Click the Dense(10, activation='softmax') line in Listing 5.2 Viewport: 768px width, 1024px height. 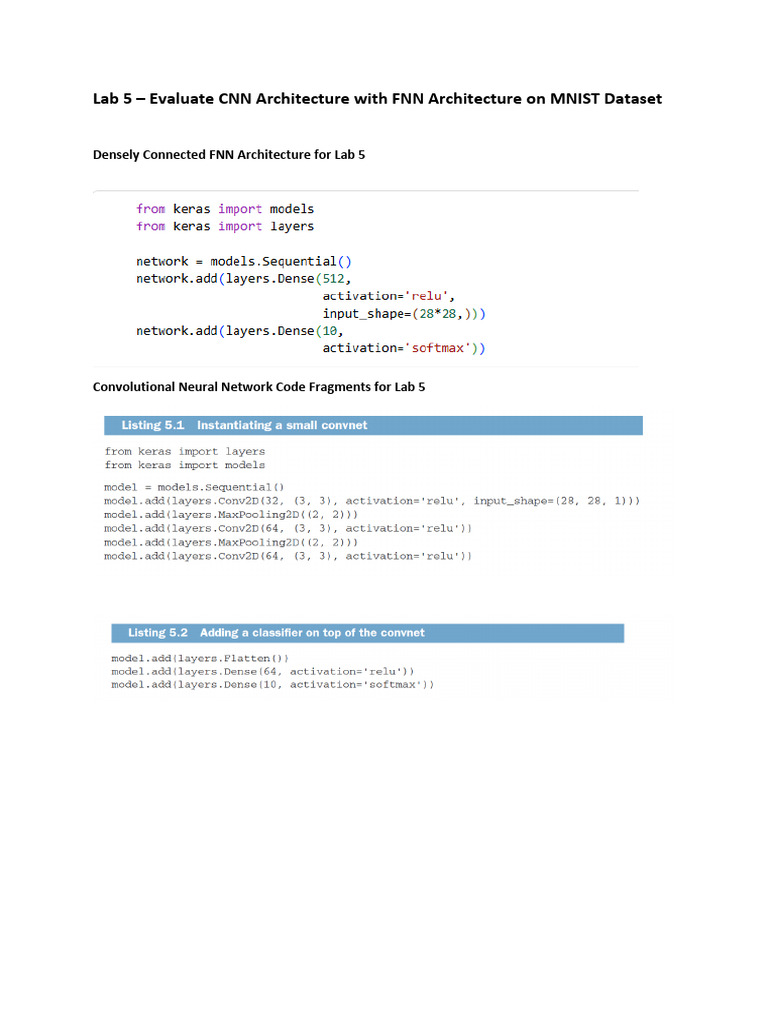click(272, 684)
